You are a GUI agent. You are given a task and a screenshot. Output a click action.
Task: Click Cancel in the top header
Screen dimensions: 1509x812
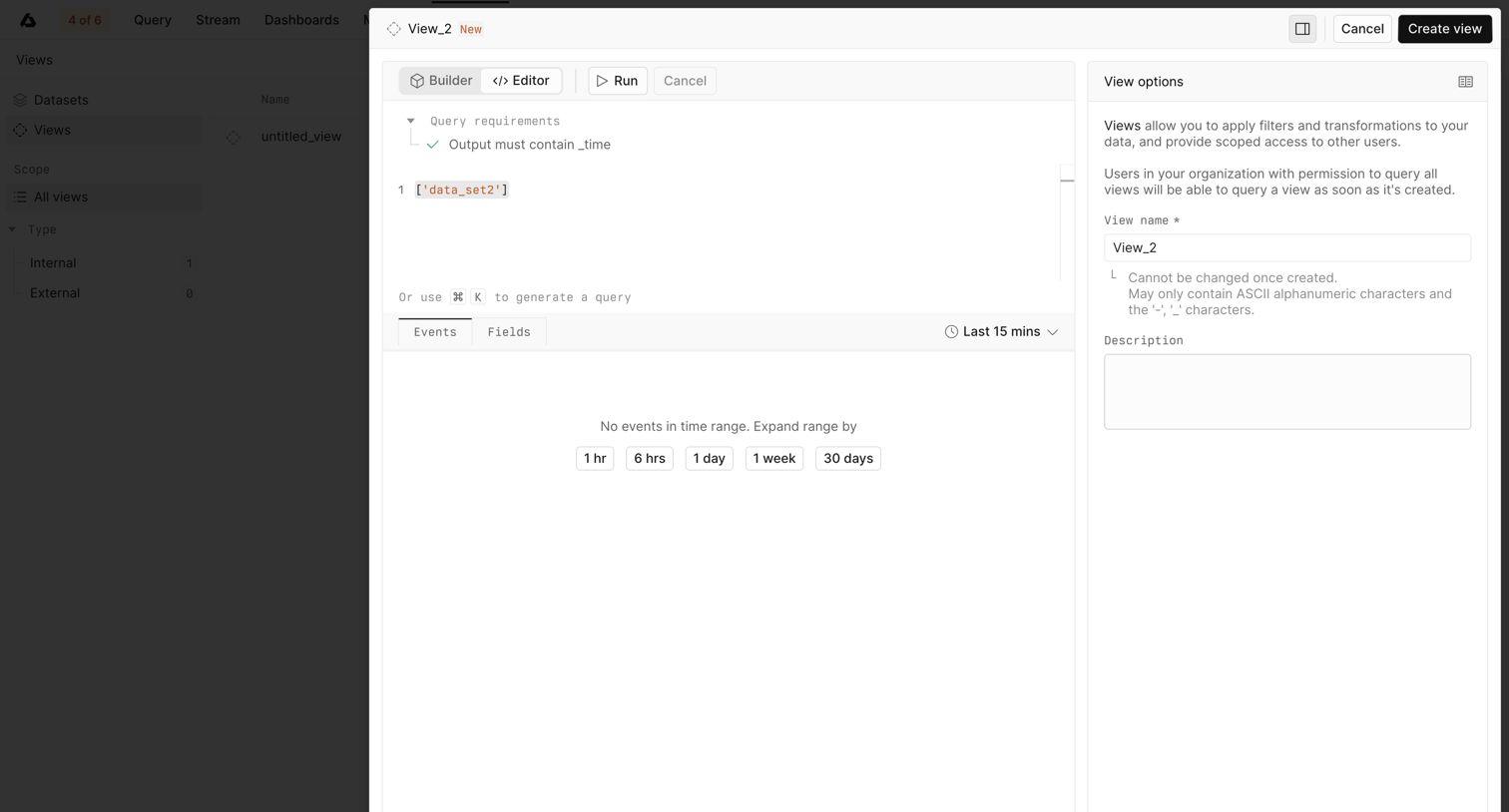(x=1362, y=29)
